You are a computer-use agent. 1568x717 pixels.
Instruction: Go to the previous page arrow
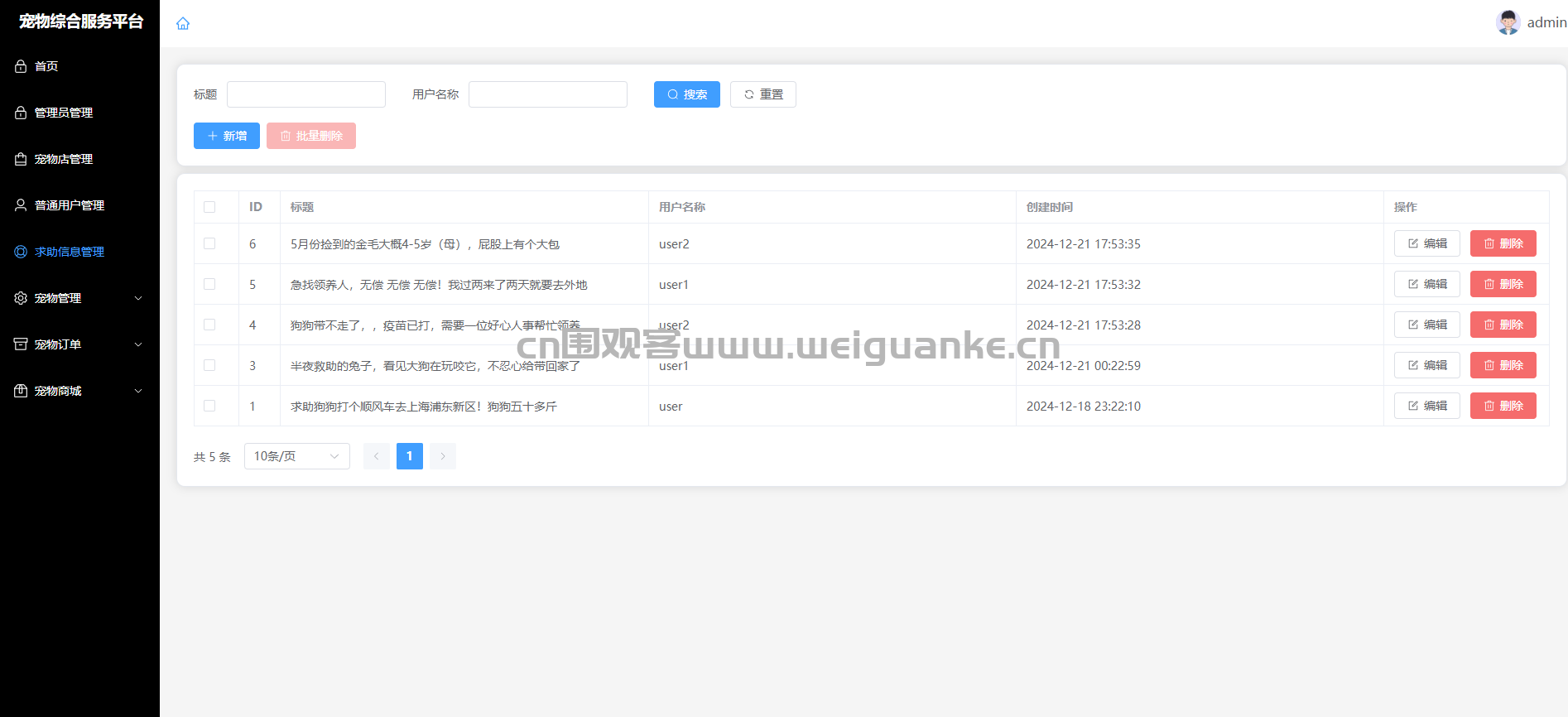coord(377,456)
